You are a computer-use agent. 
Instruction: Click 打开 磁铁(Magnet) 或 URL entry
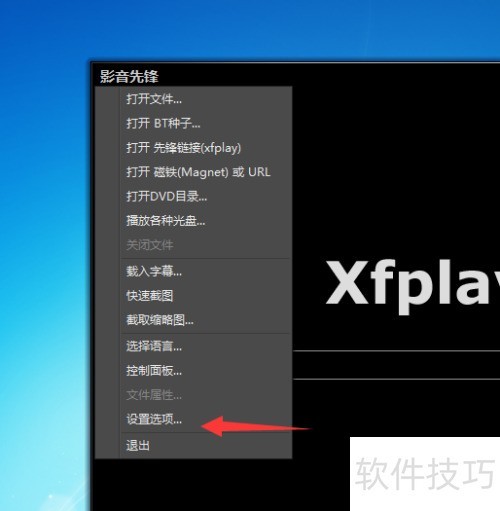[x=194, y=172]
